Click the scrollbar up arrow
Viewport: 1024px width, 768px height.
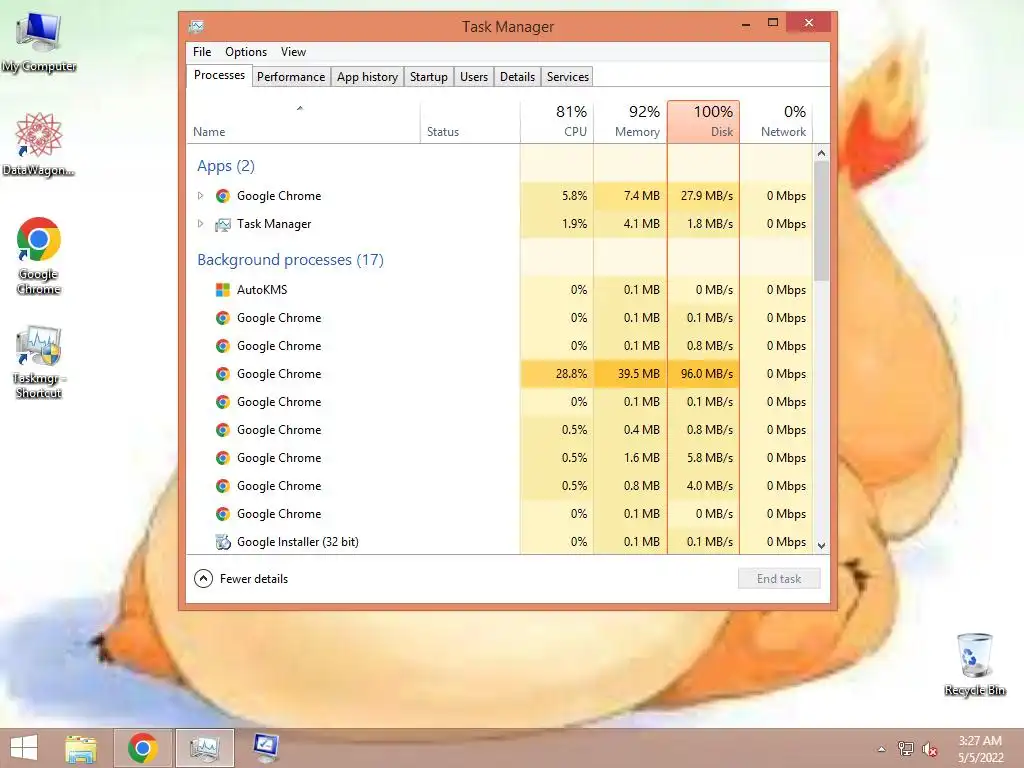(822, 153)
